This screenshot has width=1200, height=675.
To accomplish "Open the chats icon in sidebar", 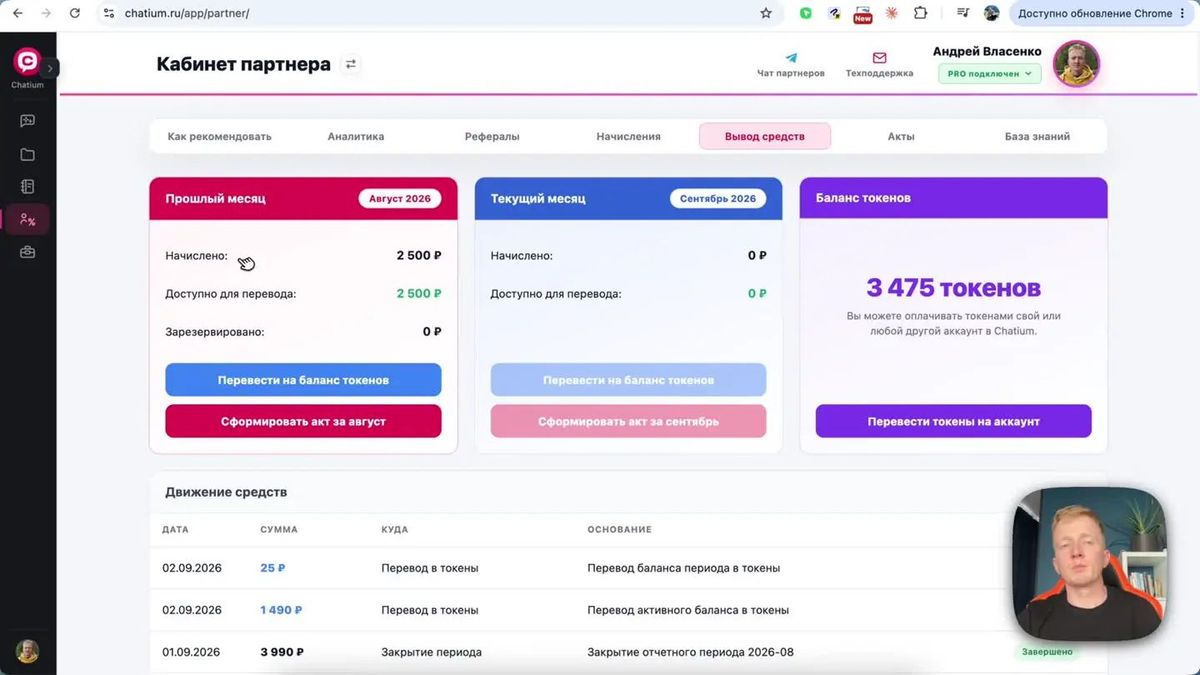I will point(27,121).
